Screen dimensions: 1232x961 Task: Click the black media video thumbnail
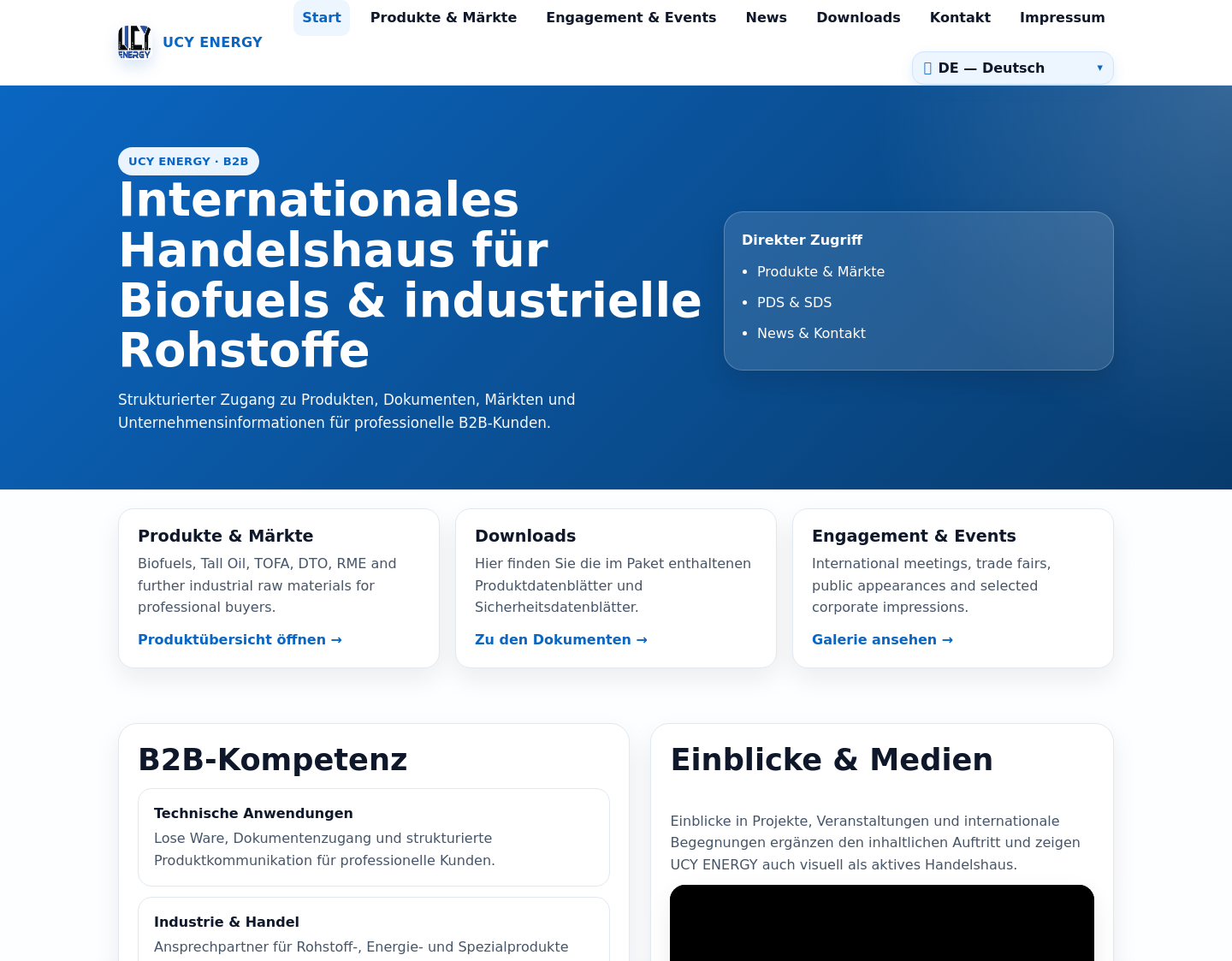click(882, 922)
